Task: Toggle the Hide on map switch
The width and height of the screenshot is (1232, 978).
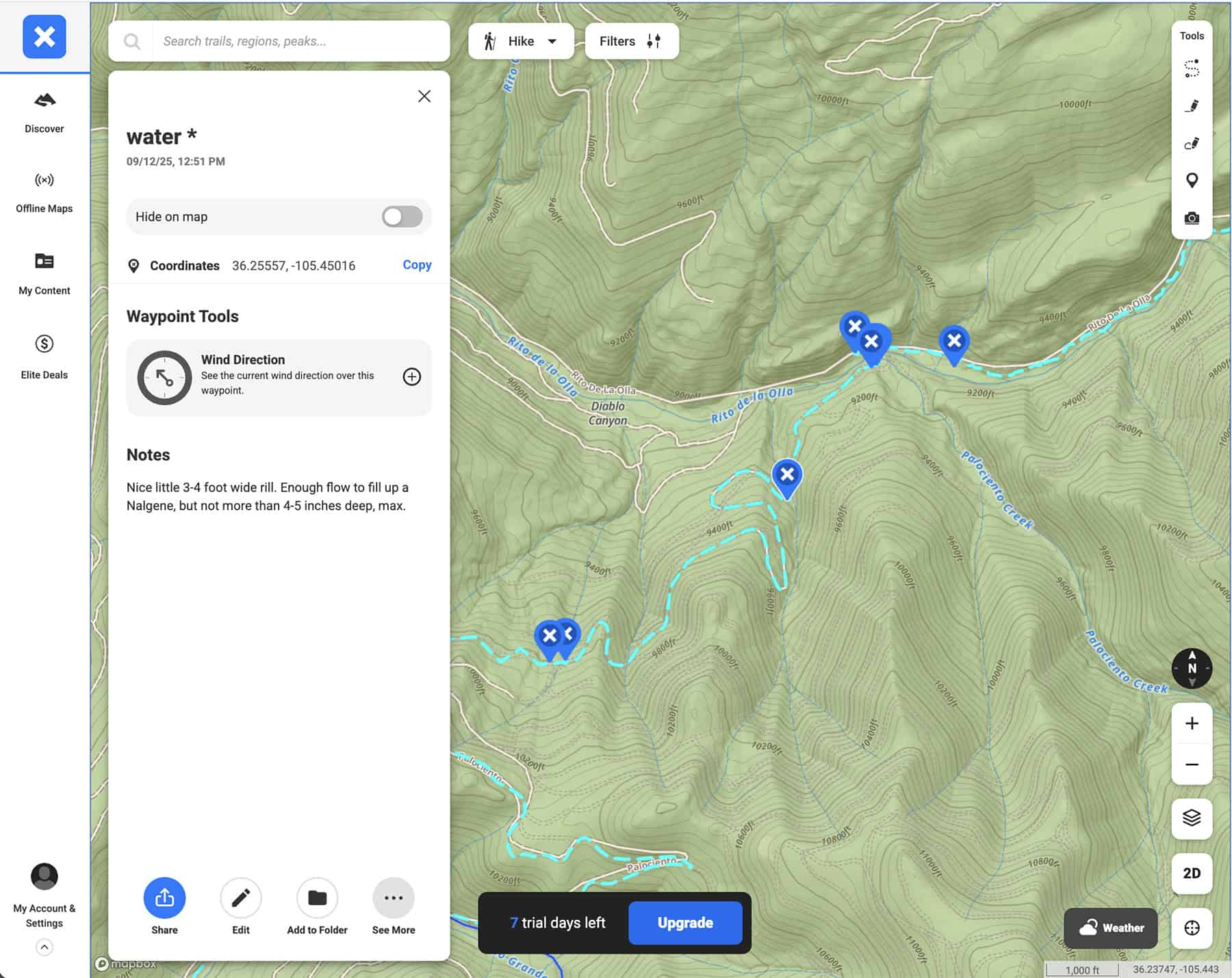Action: pos(402,217)
